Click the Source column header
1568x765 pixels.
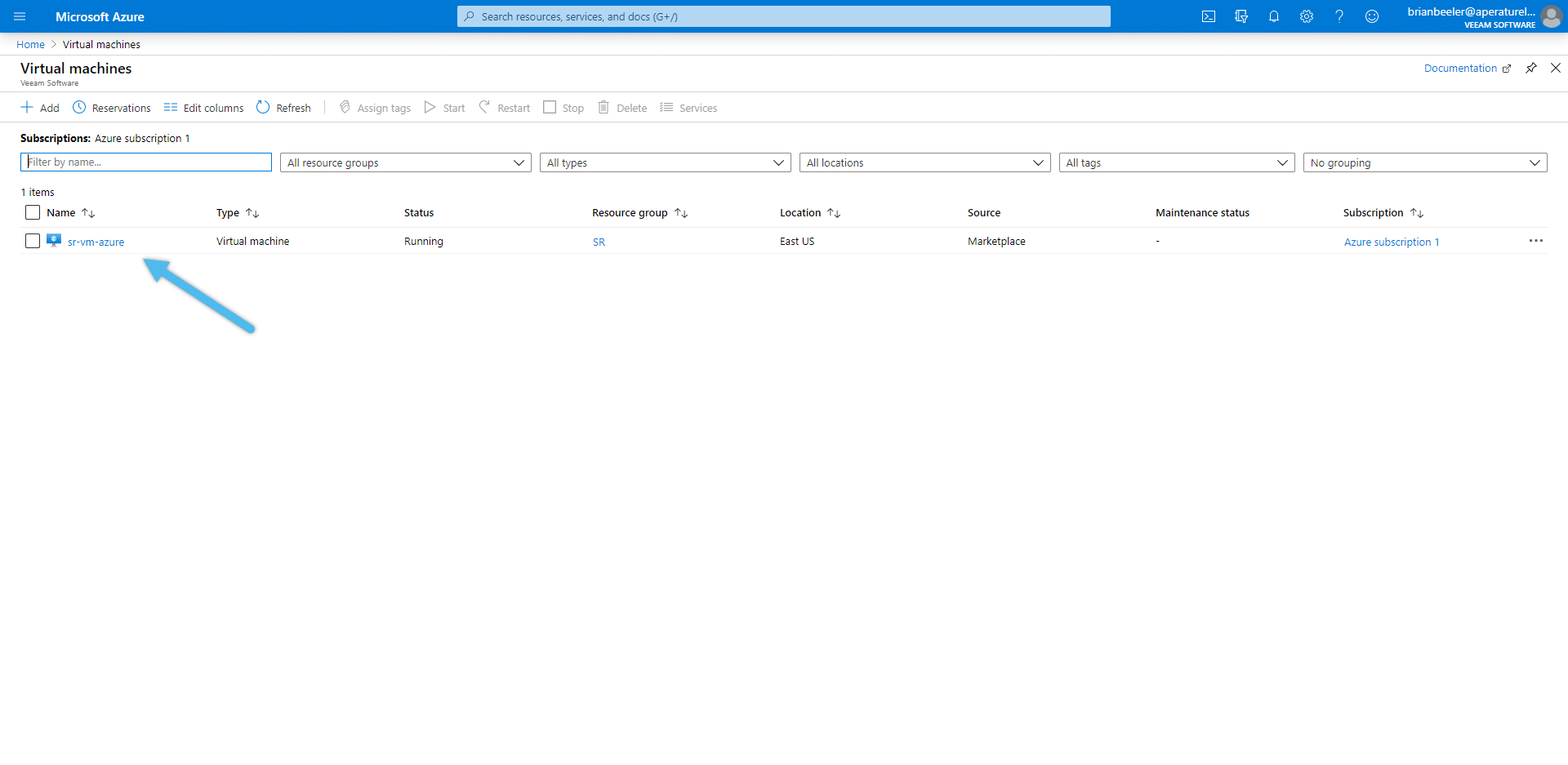[984, 212]
